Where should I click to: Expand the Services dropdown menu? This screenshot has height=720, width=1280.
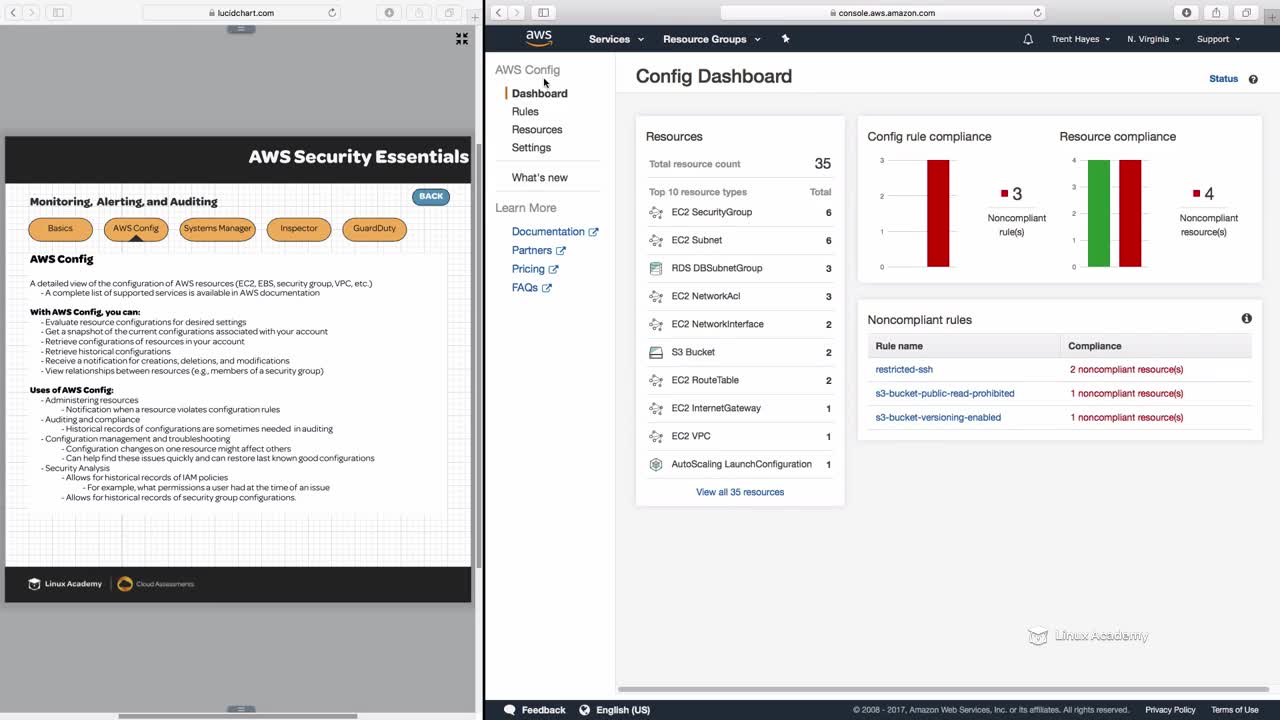coord(616,39)
